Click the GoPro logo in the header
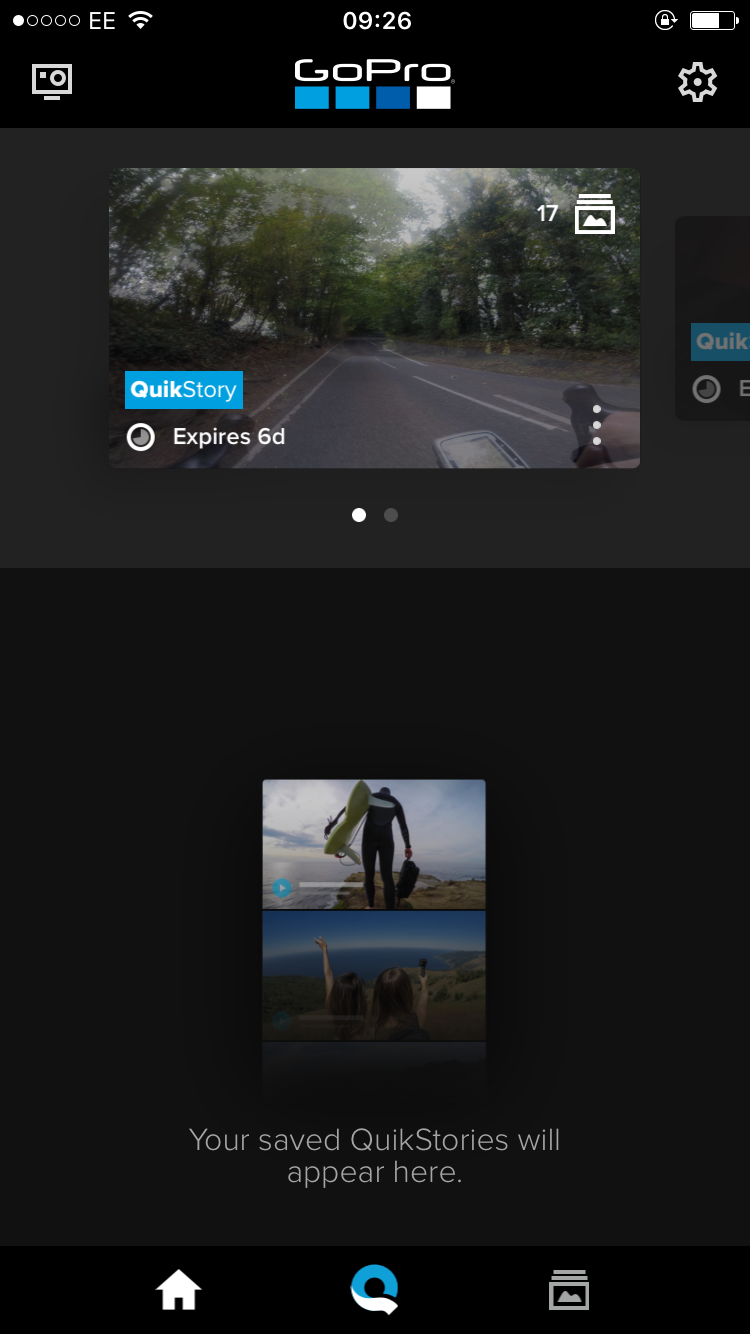 (373, 84)
